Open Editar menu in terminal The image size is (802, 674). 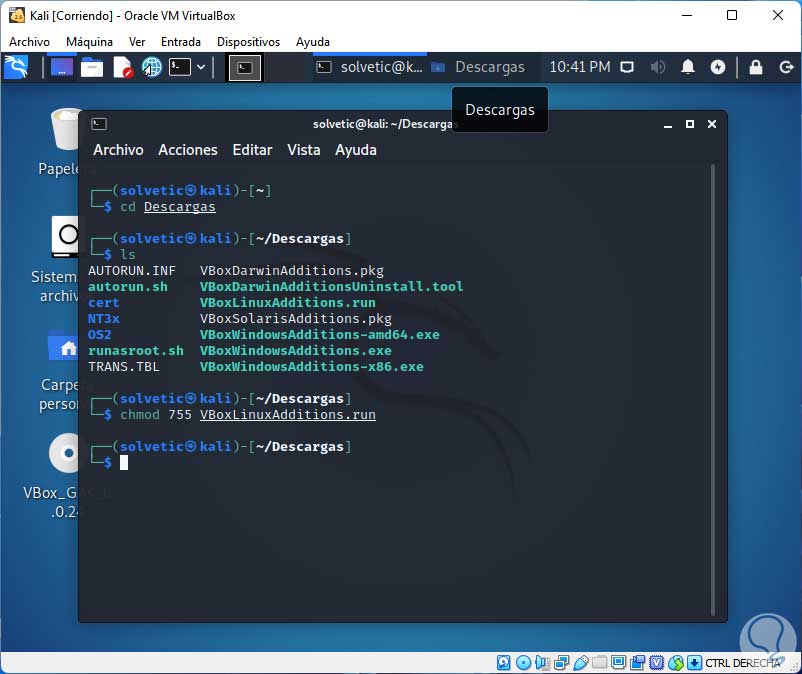tap(252, 150)
